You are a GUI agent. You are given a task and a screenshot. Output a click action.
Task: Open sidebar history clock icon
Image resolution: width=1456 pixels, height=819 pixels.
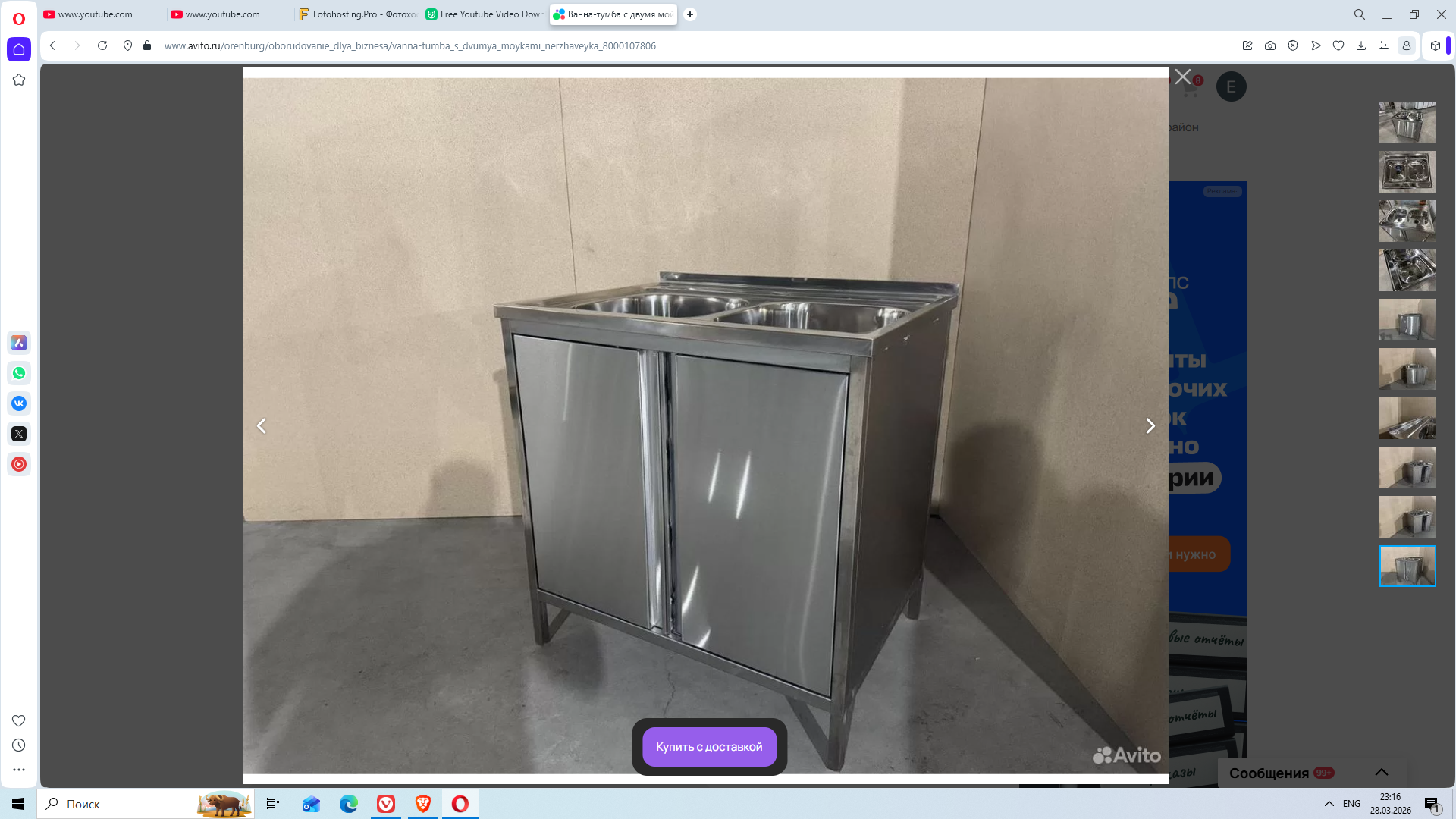point(19,745)
